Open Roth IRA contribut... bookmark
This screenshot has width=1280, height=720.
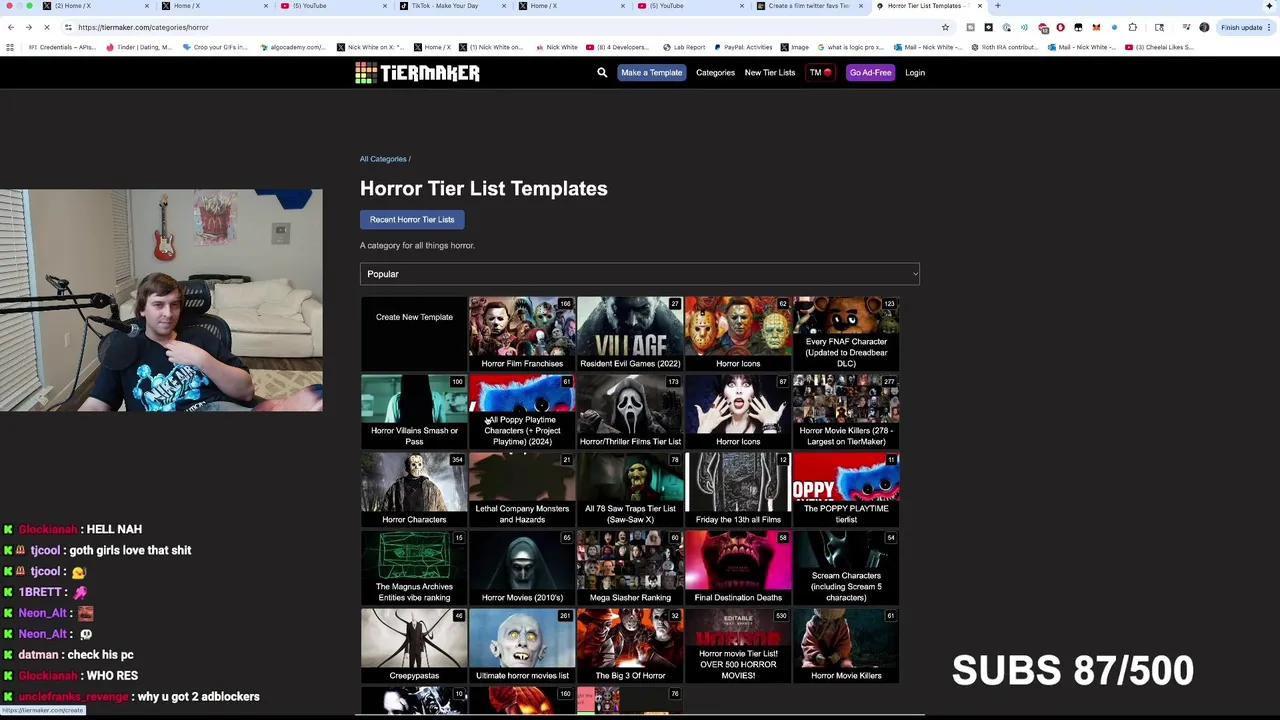tap(1004, 47)
